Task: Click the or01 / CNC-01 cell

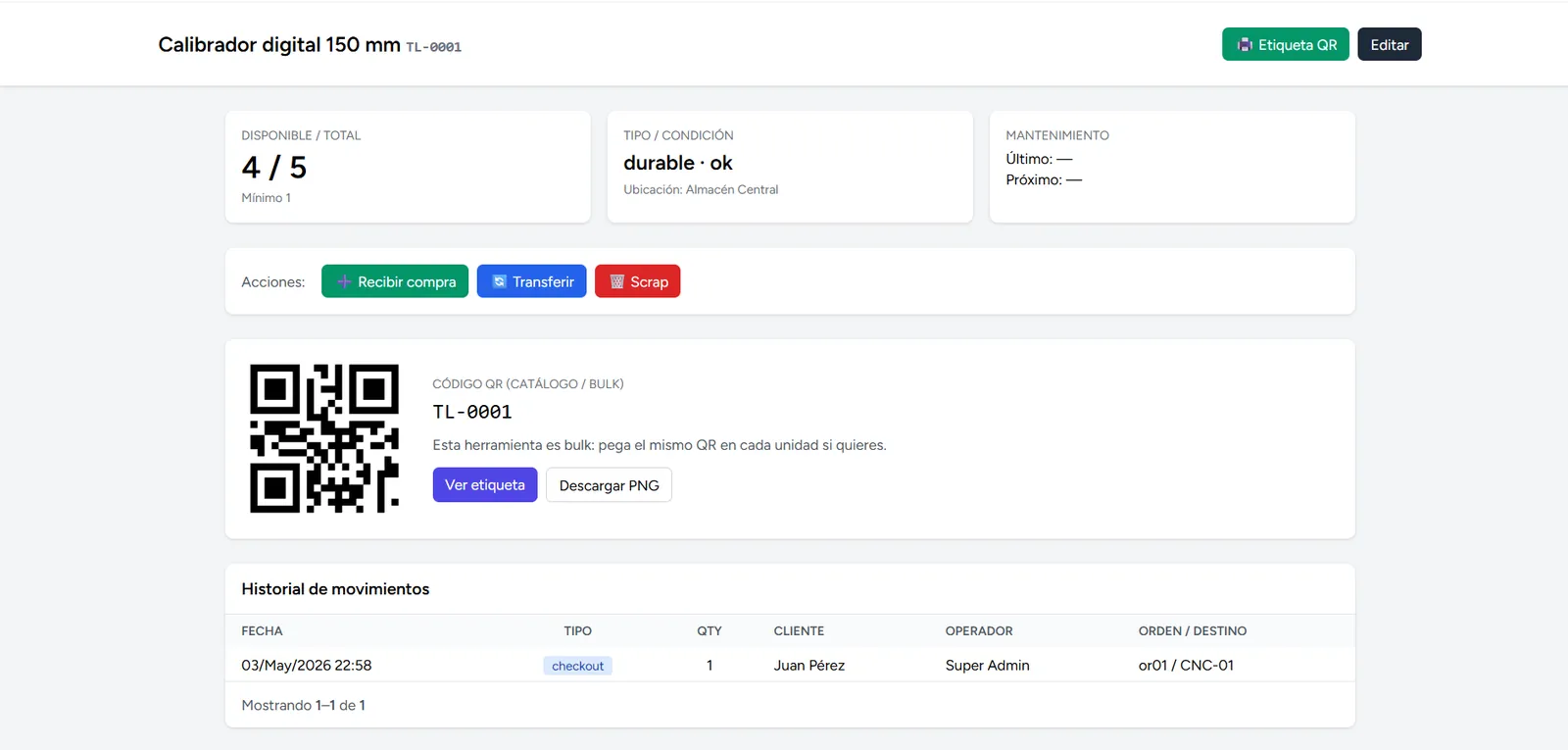Action: (x=1186, y=665)
